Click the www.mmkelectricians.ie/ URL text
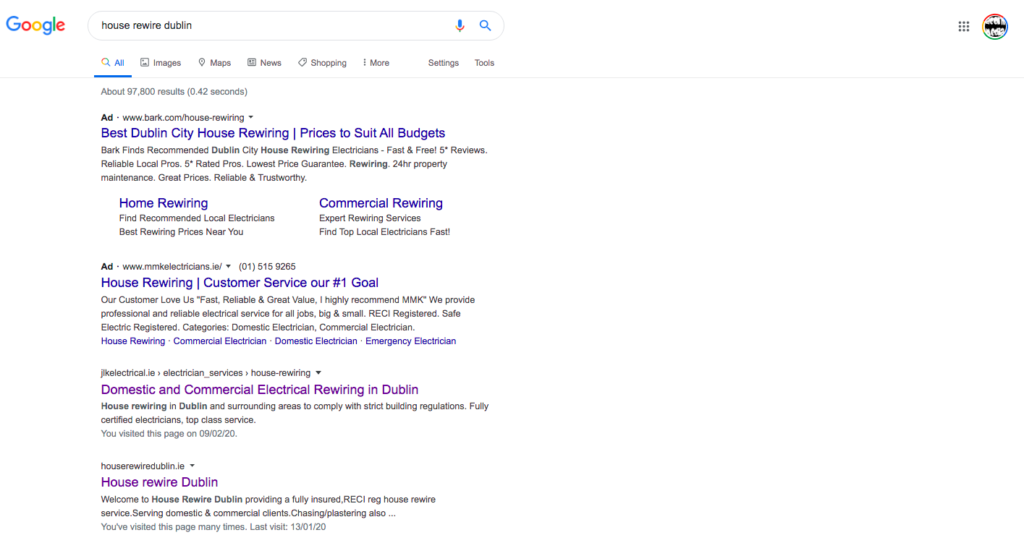Image resolution: width=1024 pixels, height=543 pixels. tap(172, 267)
